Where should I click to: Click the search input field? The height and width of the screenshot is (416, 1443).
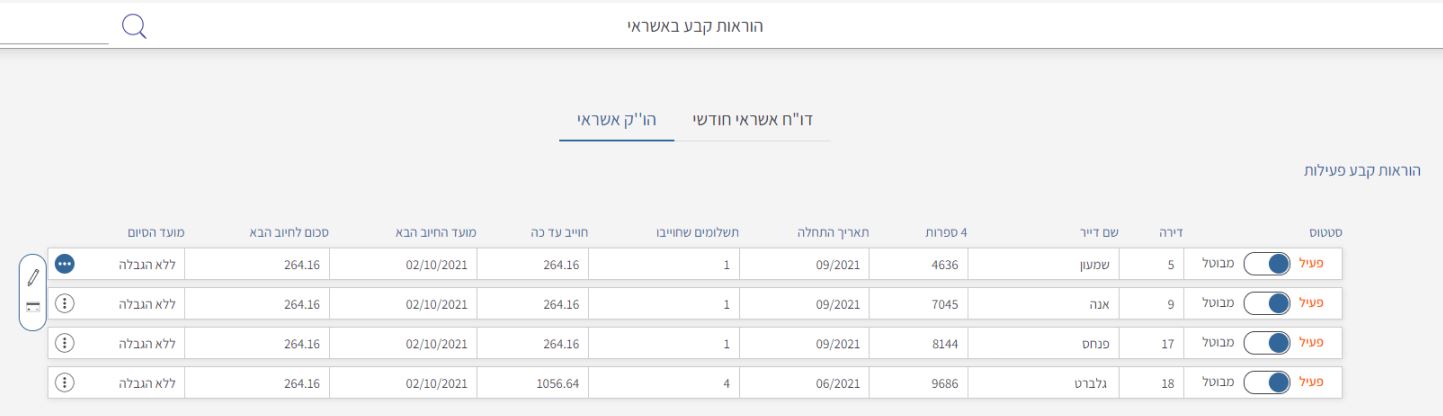click(x=53, y=28)
